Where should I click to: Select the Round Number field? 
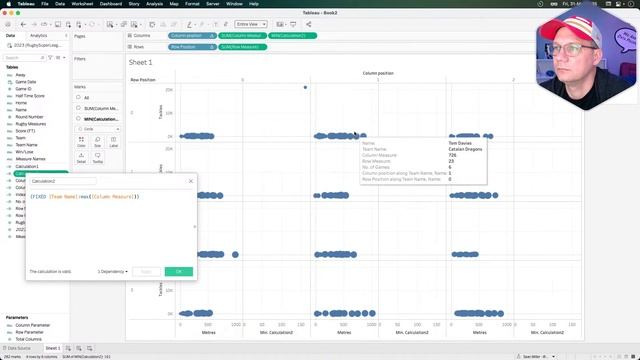[29, 117]
